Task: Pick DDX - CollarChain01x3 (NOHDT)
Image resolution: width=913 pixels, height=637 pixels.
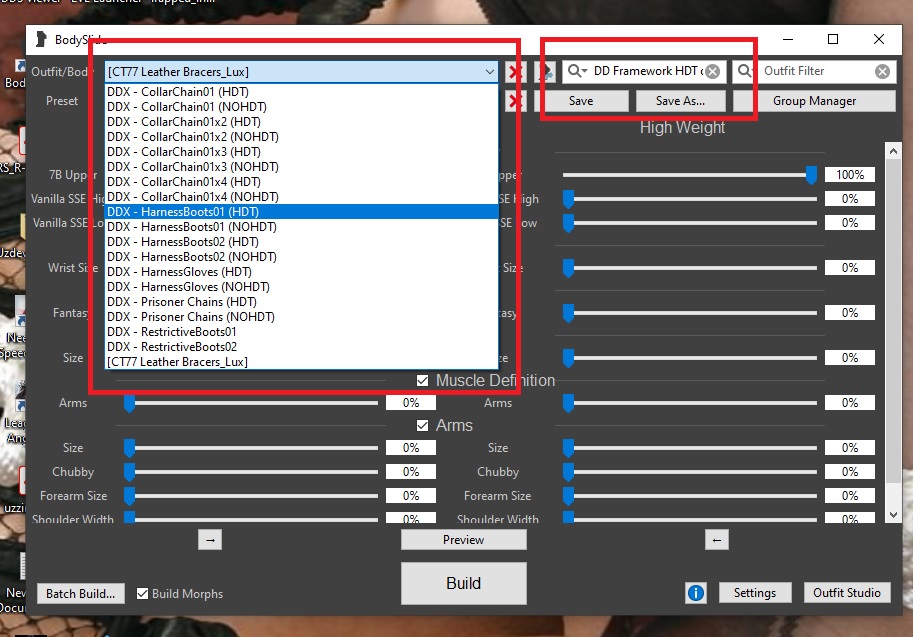Action: (x=302, y=167)
